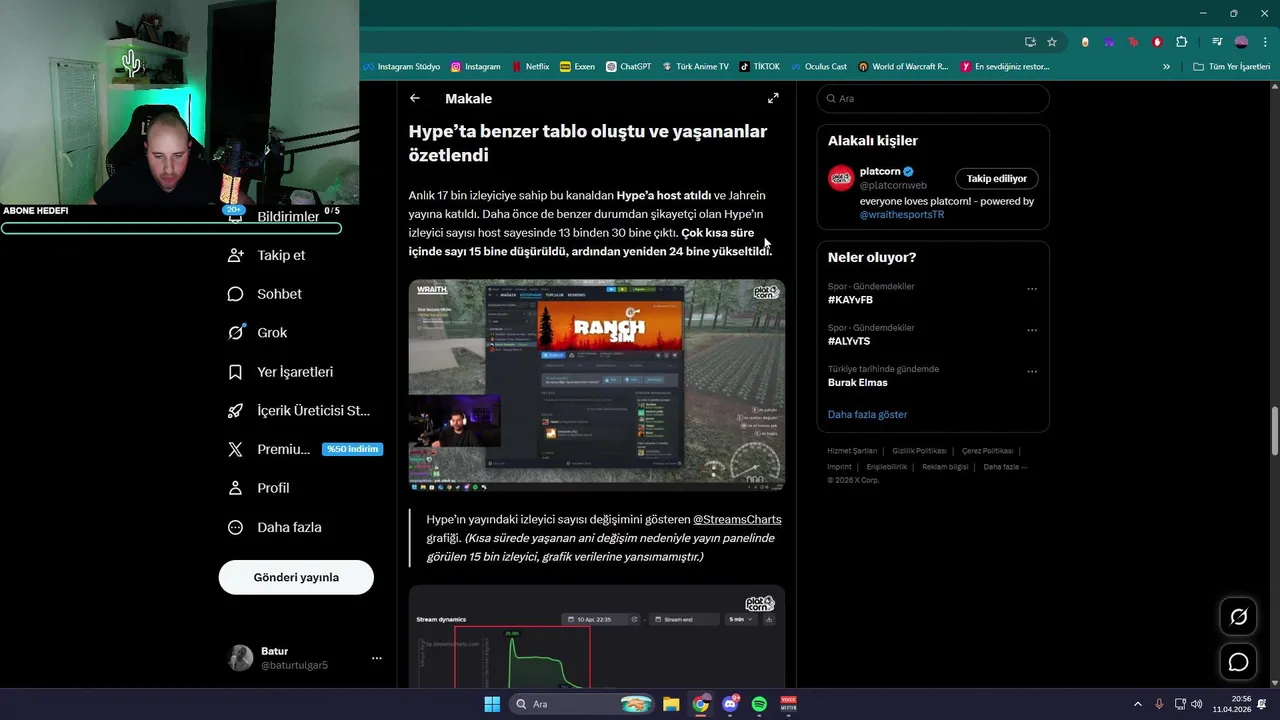Click the X logo beside Premium

tap(235, 450)
